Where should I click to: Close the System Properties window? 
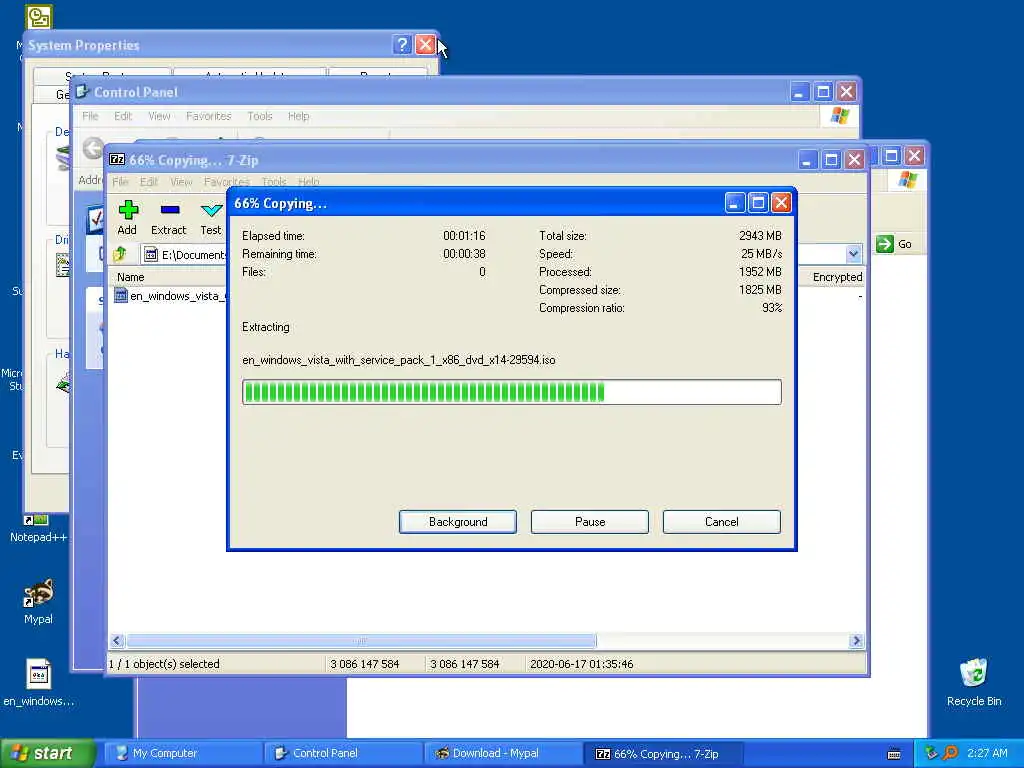425,44
